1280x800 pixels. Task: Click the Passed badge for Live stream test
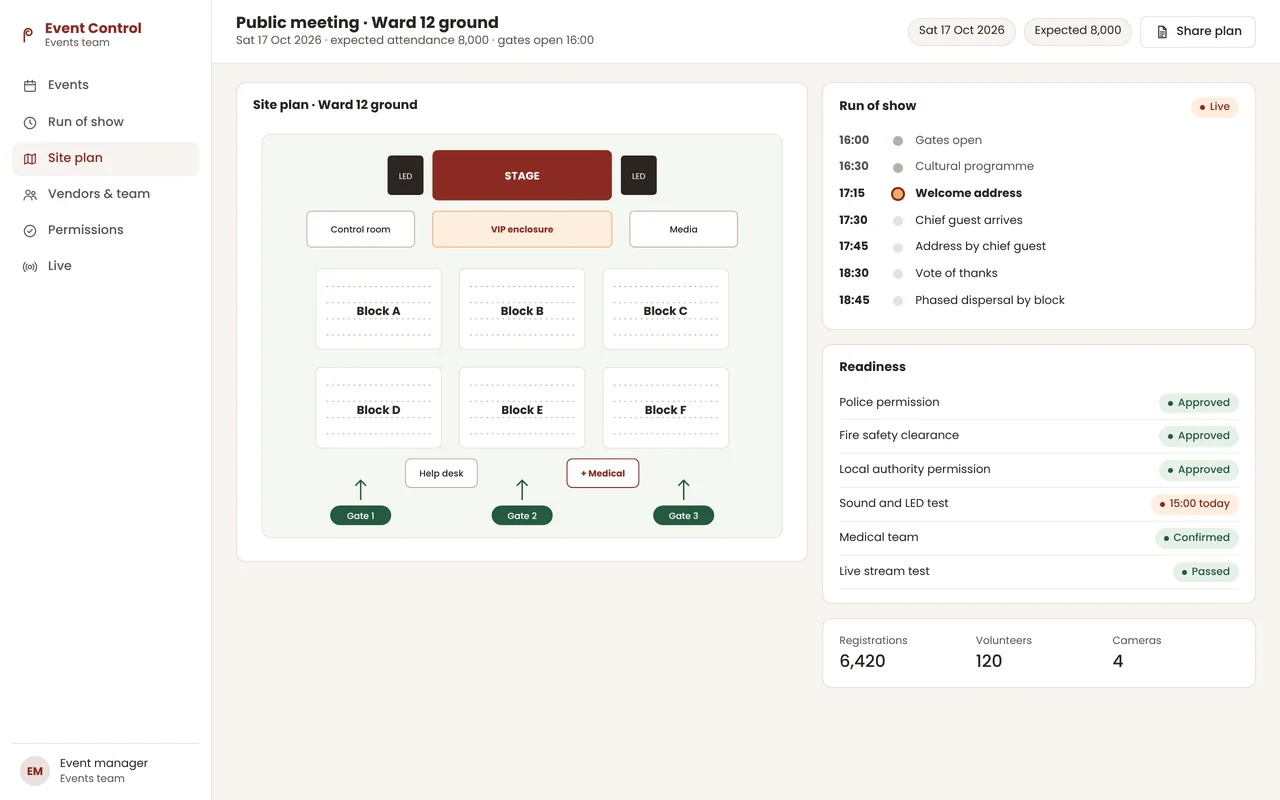(1206, 572)
